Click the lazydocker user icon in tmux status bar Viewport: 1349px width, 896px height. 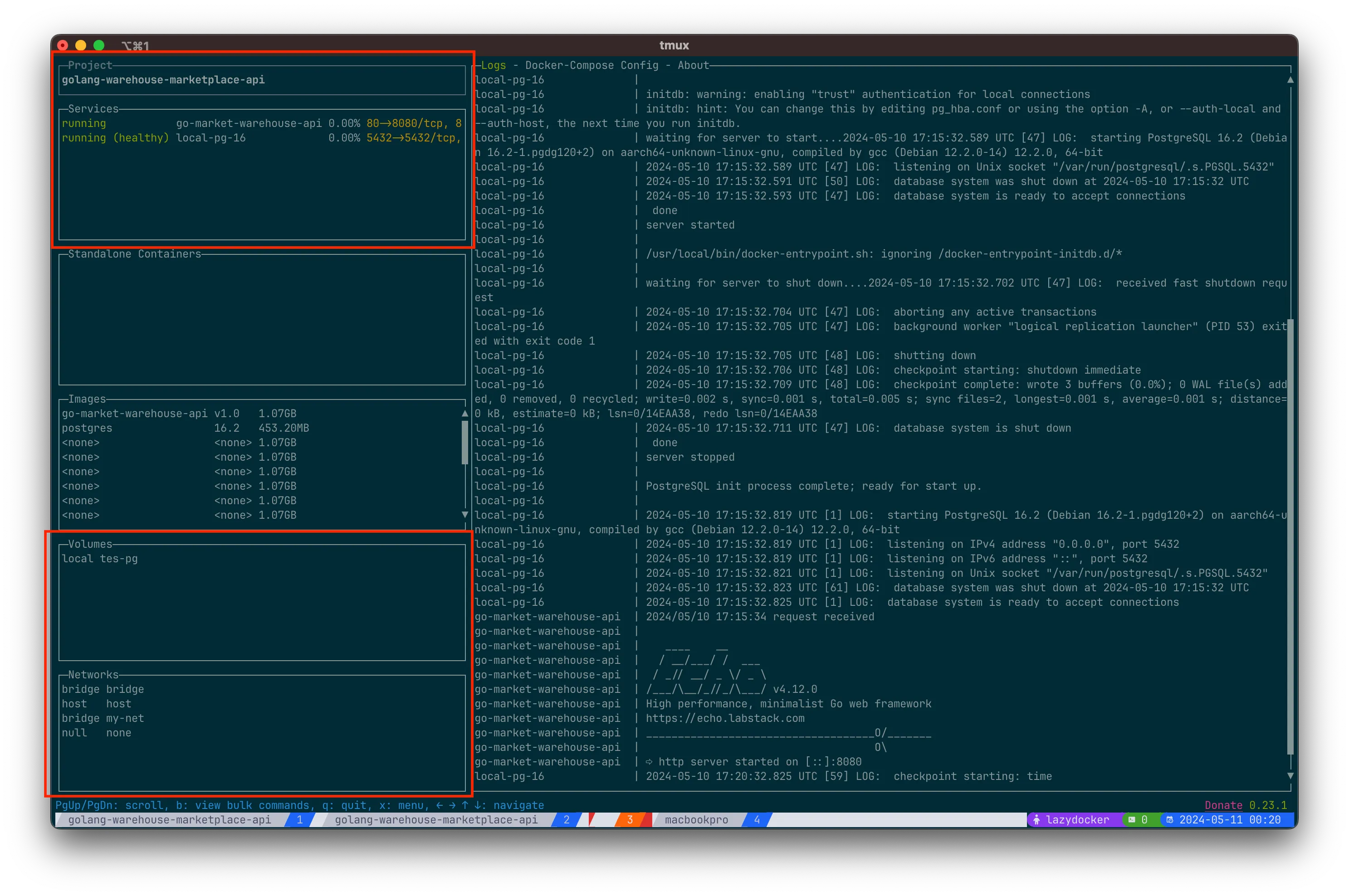(x=1037, y=820)
